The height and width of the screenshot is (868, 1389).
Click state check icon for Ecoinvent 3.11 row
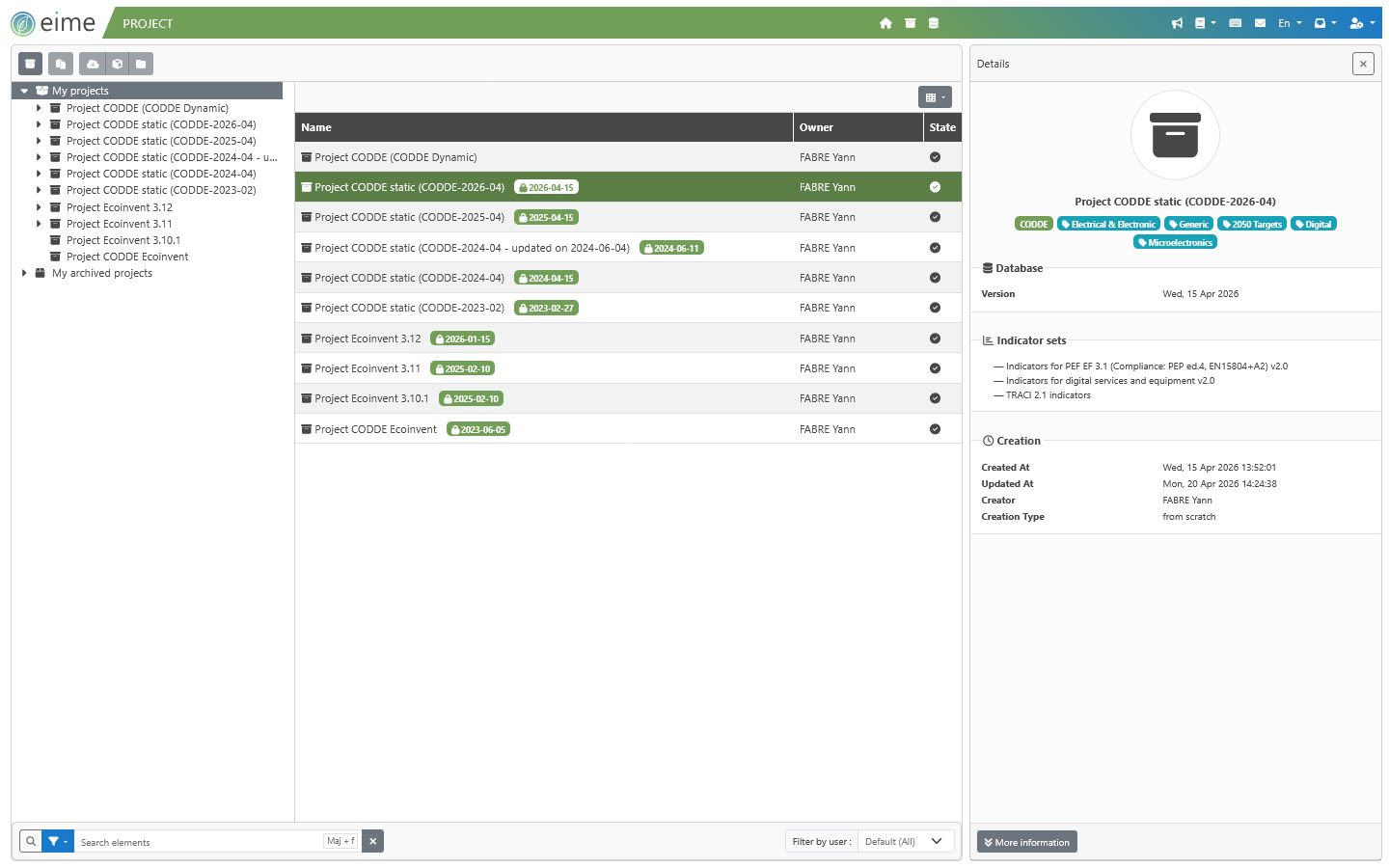935,368
